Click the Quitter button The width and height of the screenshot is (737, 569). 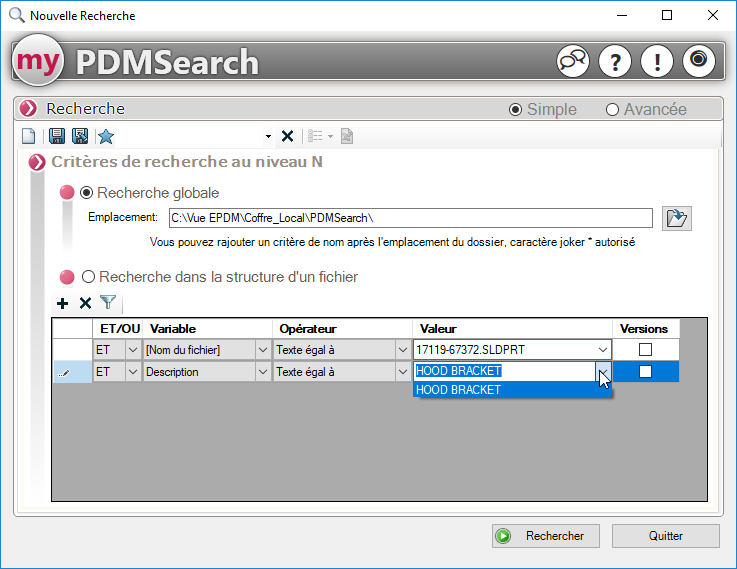(x=665, y=536)
